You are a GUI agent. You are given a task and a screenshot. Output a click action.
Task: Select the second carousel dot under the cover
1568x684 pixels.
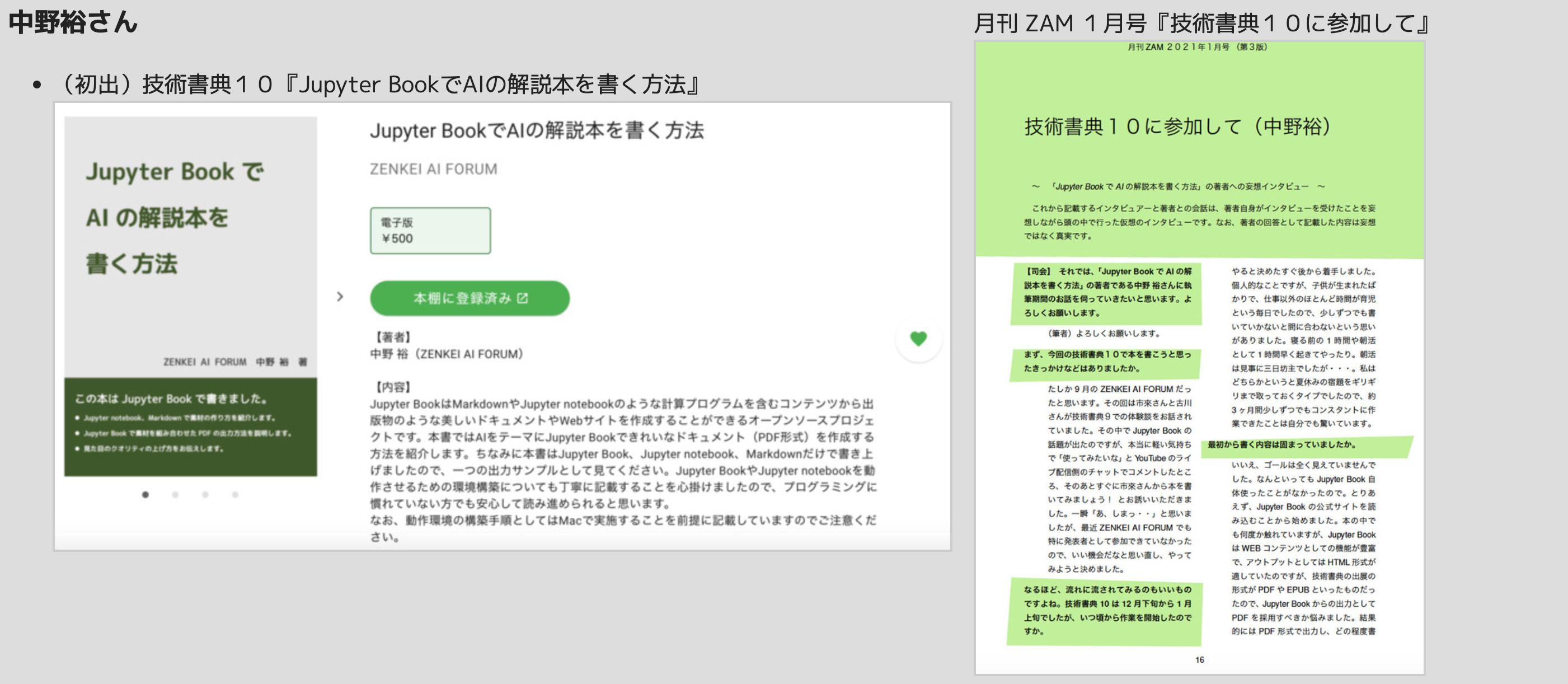point(175,495)
